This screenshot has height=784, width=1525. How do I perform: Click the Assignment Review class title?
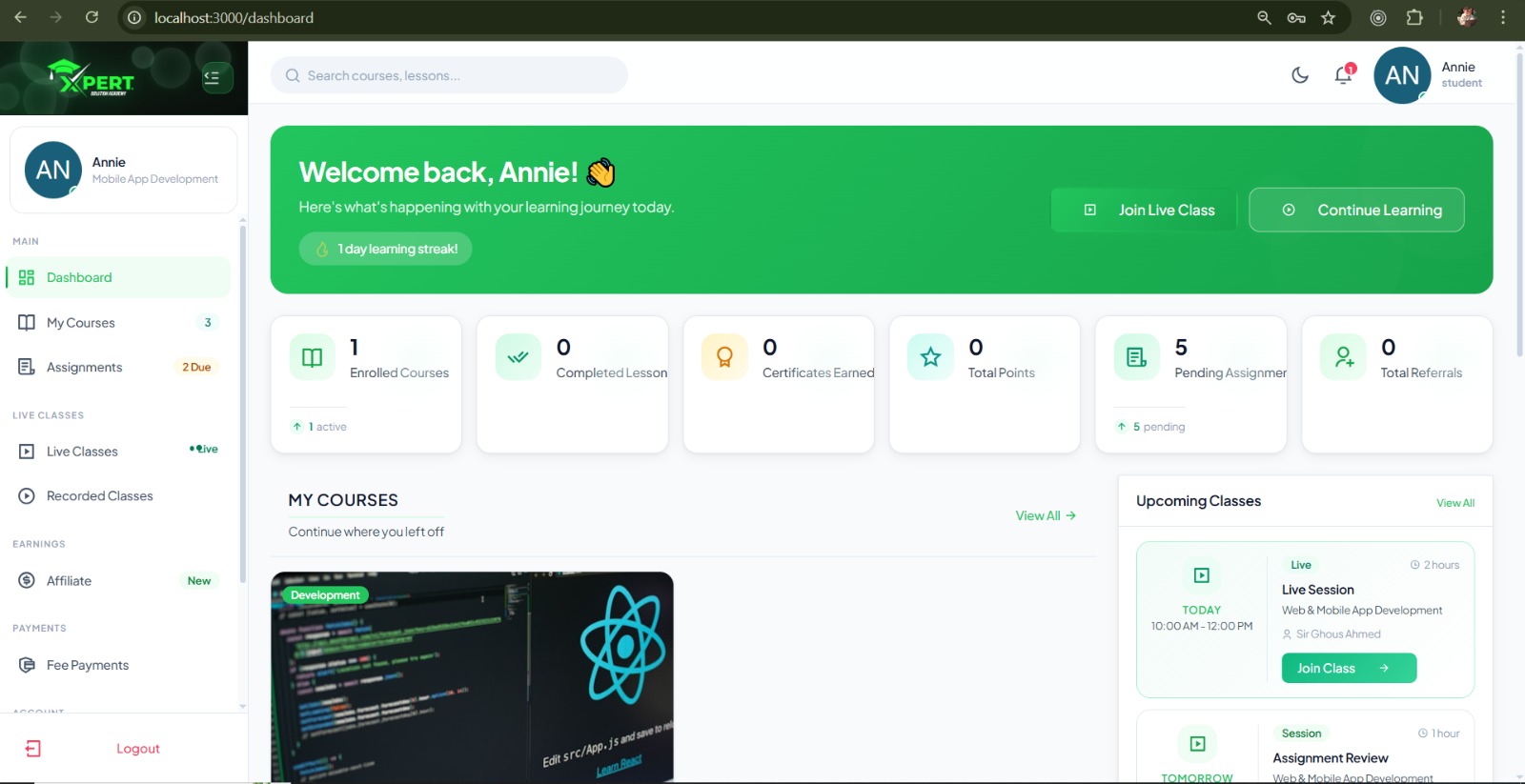click(x=1331, y=758)
